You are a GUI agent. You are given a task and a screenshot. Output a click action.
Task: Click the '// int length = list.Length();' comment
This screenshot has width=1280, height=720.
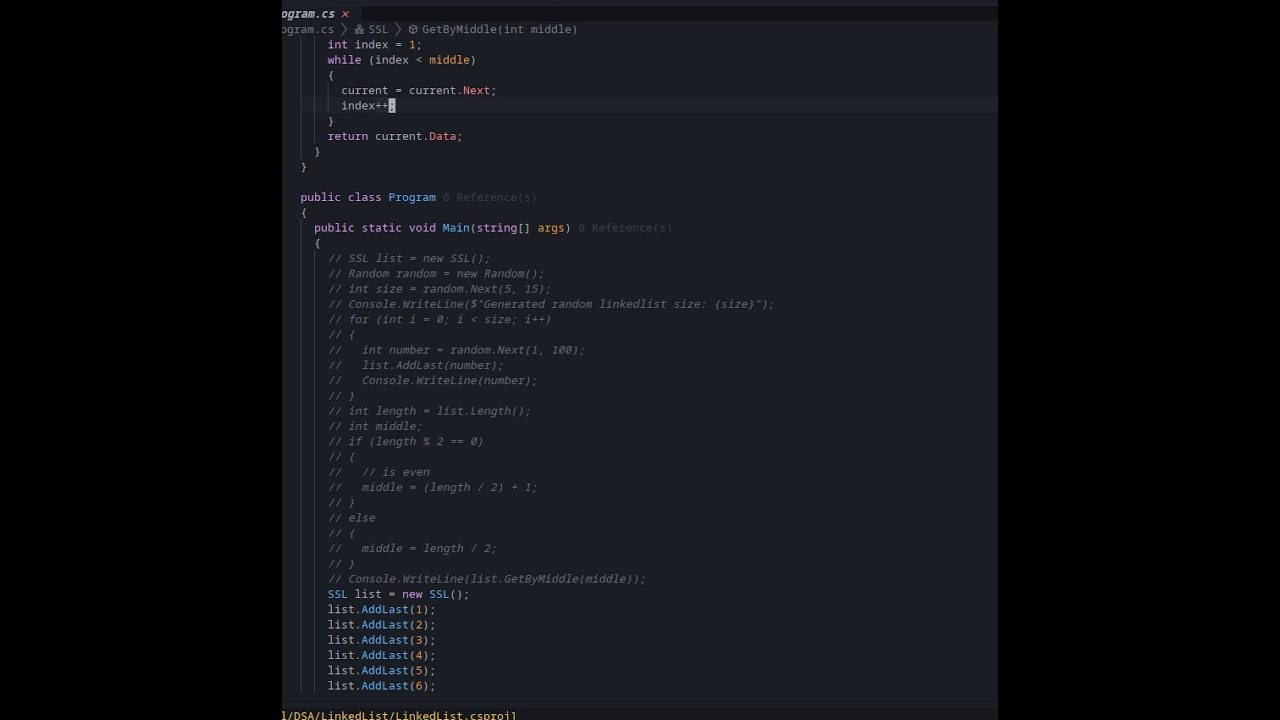(x=429, y=411)
